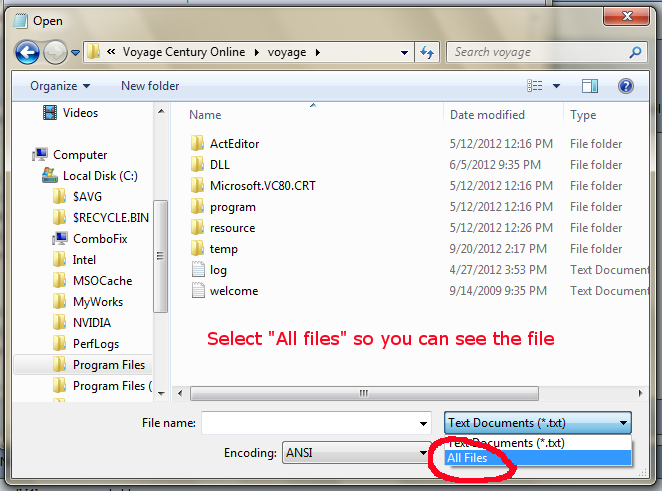
Task: Click the navigation pane scroll up arrow
Action: point(161,111)
